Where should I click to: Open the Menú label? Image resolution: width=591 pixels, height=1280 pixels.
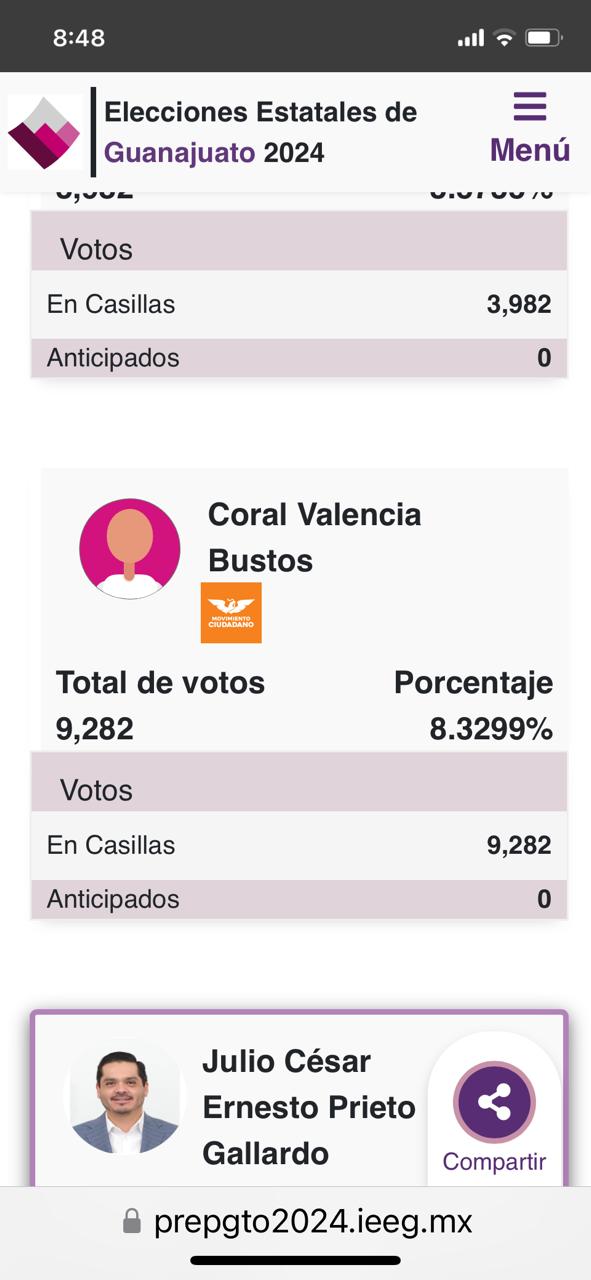530,150
